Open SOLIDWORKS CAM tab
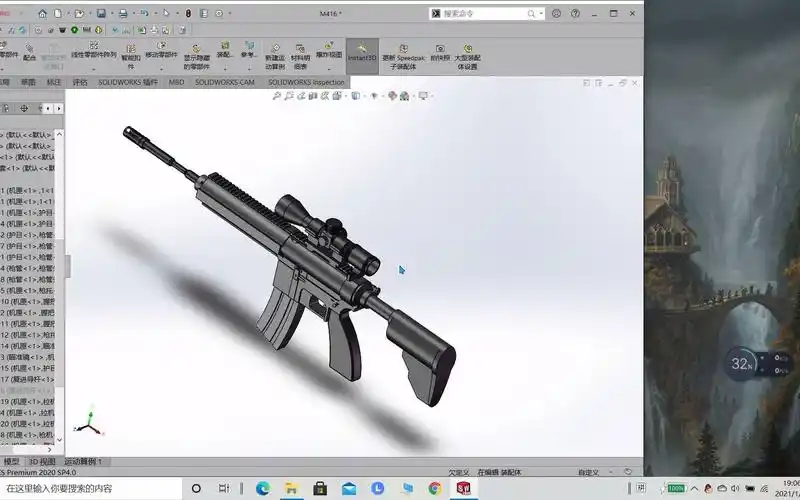The width and height of the screenshot is (800, 500). [x=225, y=82]
